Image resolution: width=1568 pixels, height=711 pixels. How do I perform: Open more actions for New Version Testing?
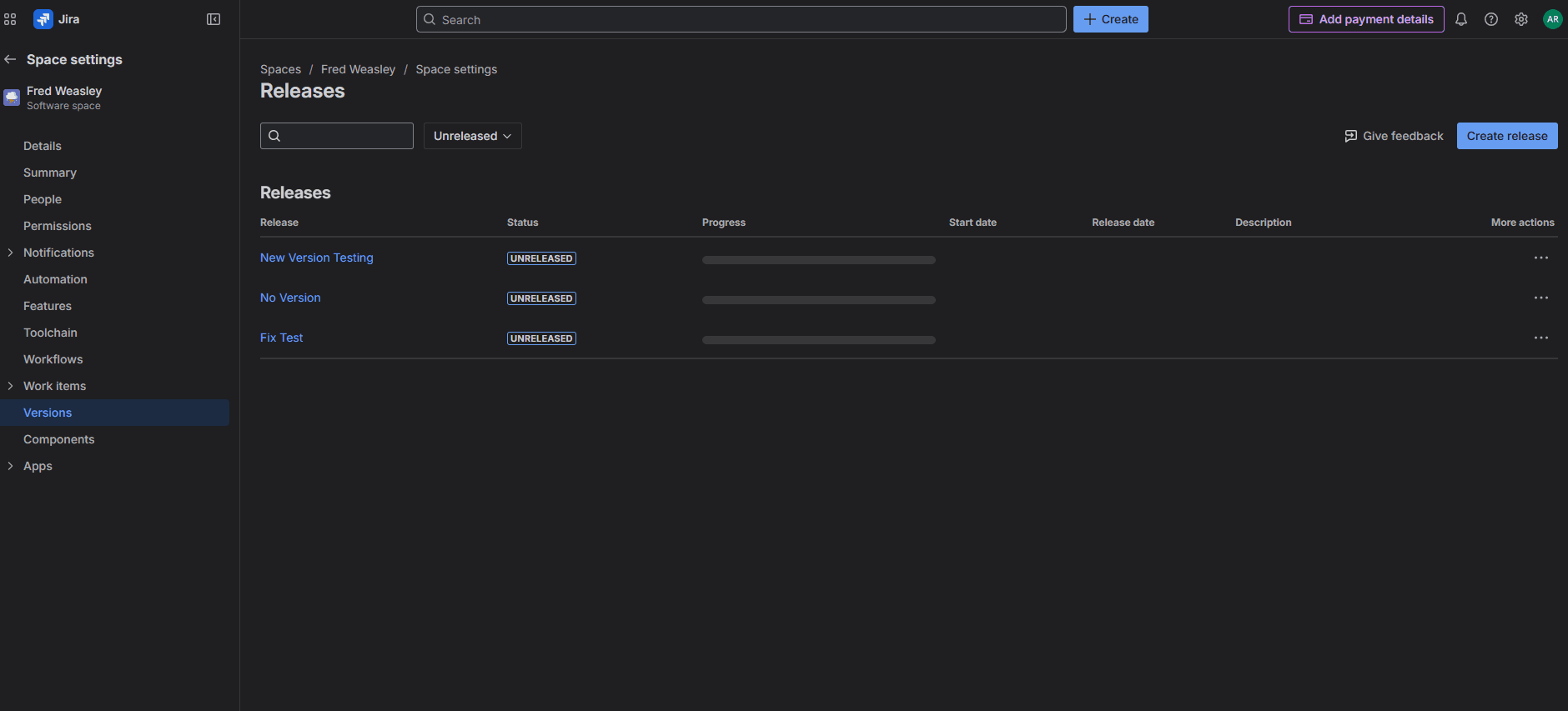(1540, 258)
